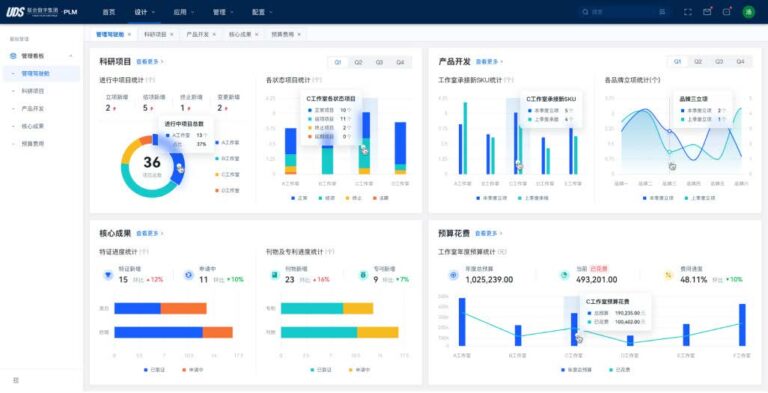Switch to the 管理驾驶舱 tab
This screenshot has height=393, width=768.
(110, 34)
